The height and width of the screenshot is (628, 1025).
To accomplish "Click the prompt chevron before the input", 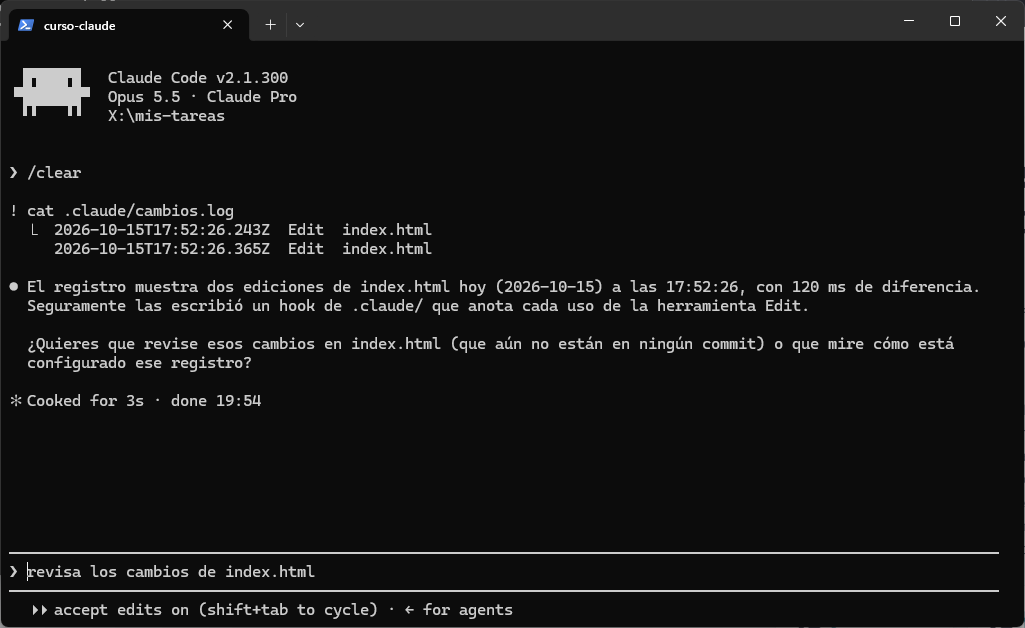I will [14, 572].
